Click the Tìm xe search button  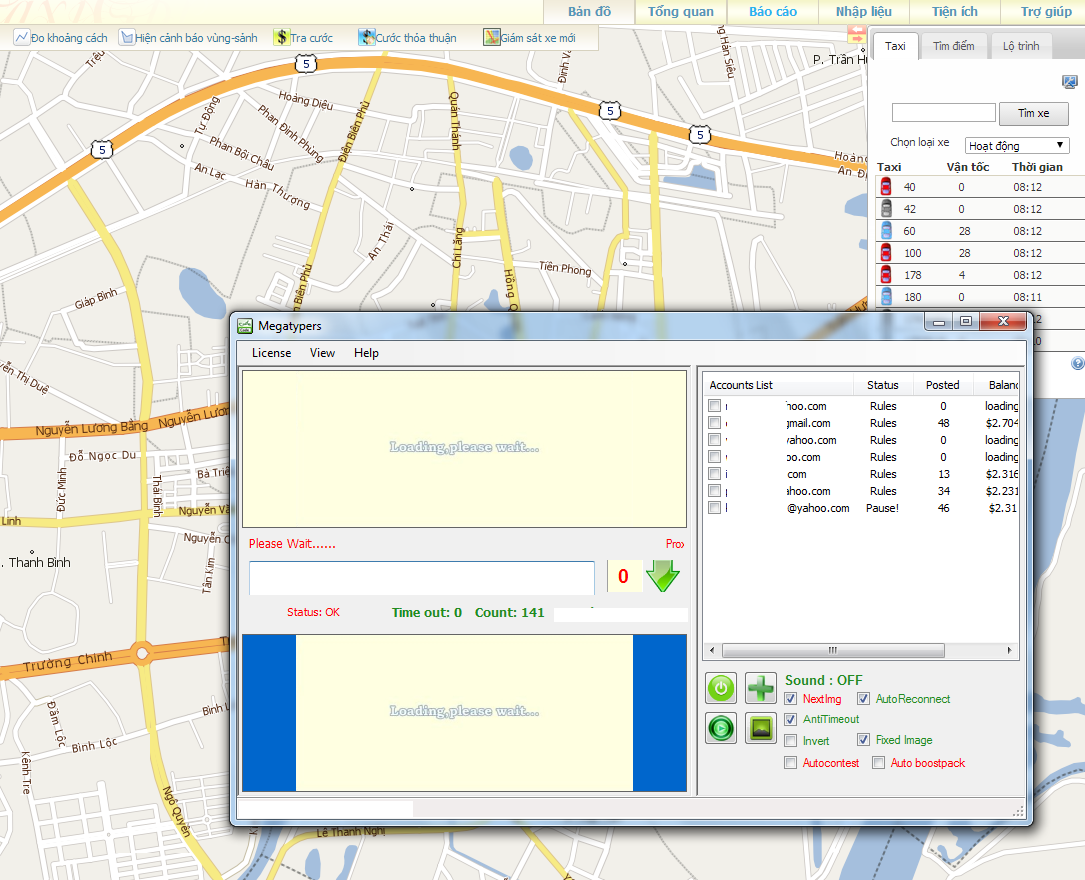coord(1034,113)
